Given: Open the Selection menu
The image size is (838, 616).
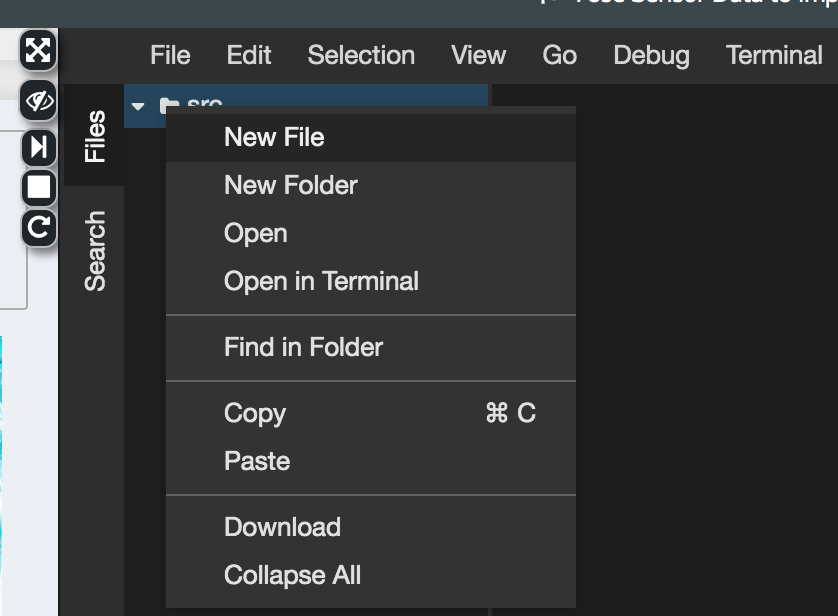Looking at the screenshot, I should tap(361, 55).
